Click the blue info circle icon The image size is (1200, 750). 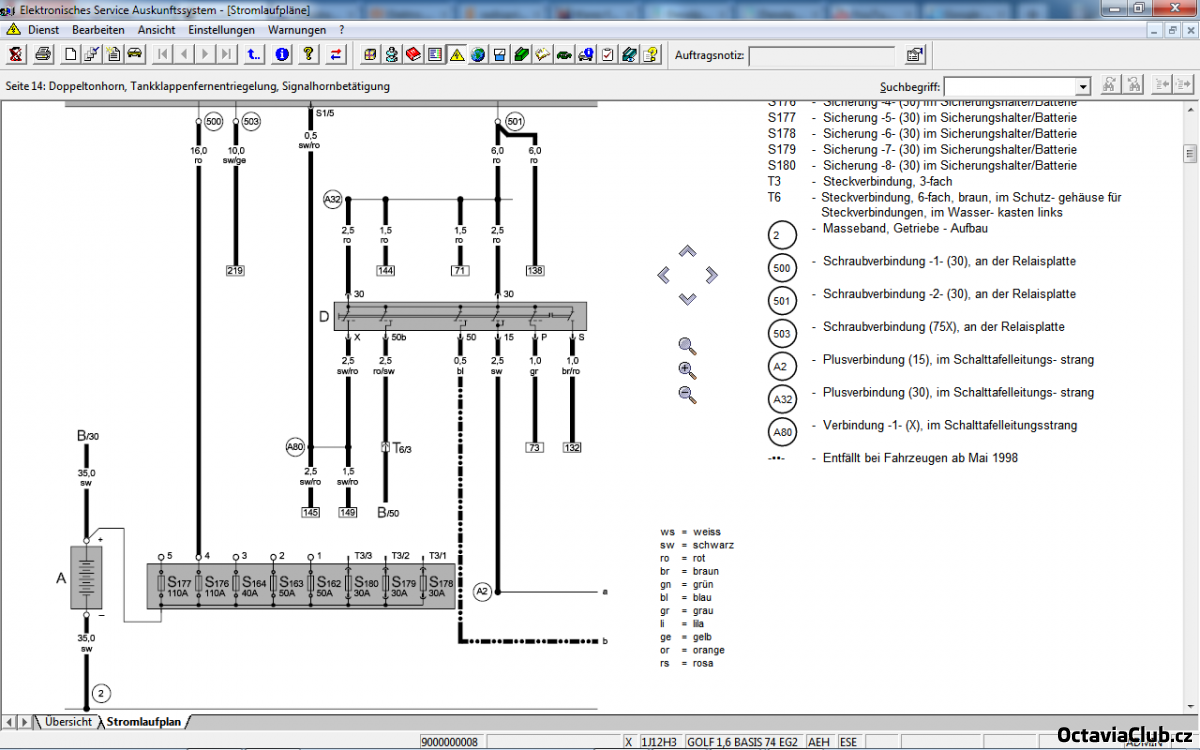282,54
